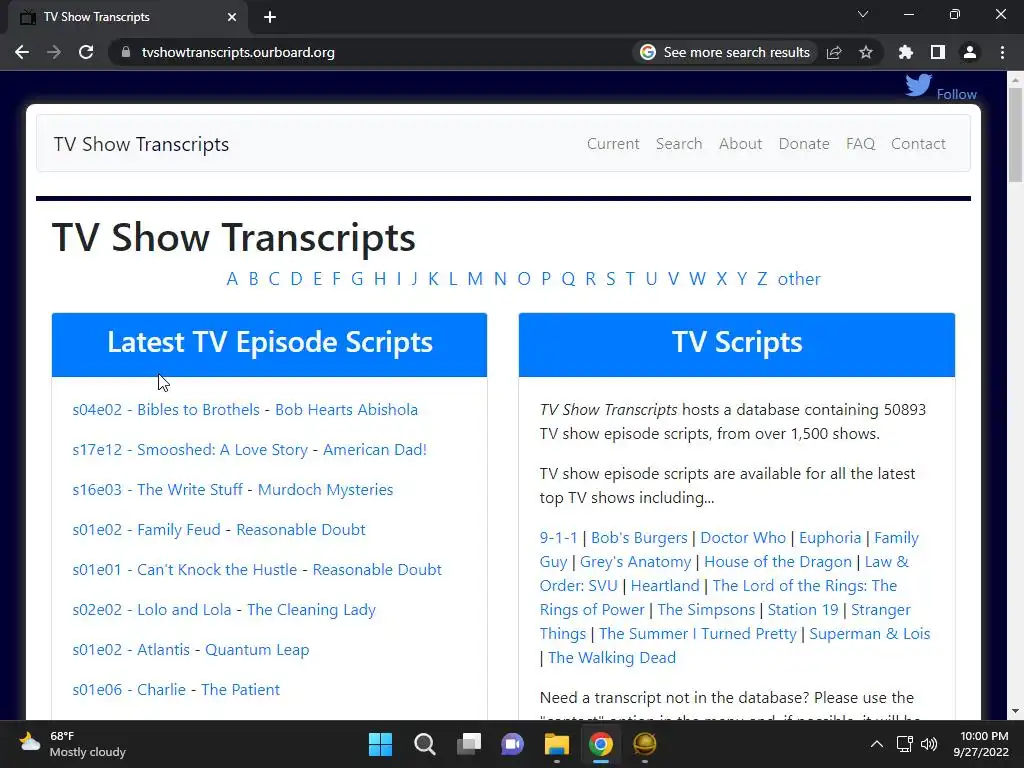Click the volume speaker tray icon
1024x768 pixels.
coord(929,744)
